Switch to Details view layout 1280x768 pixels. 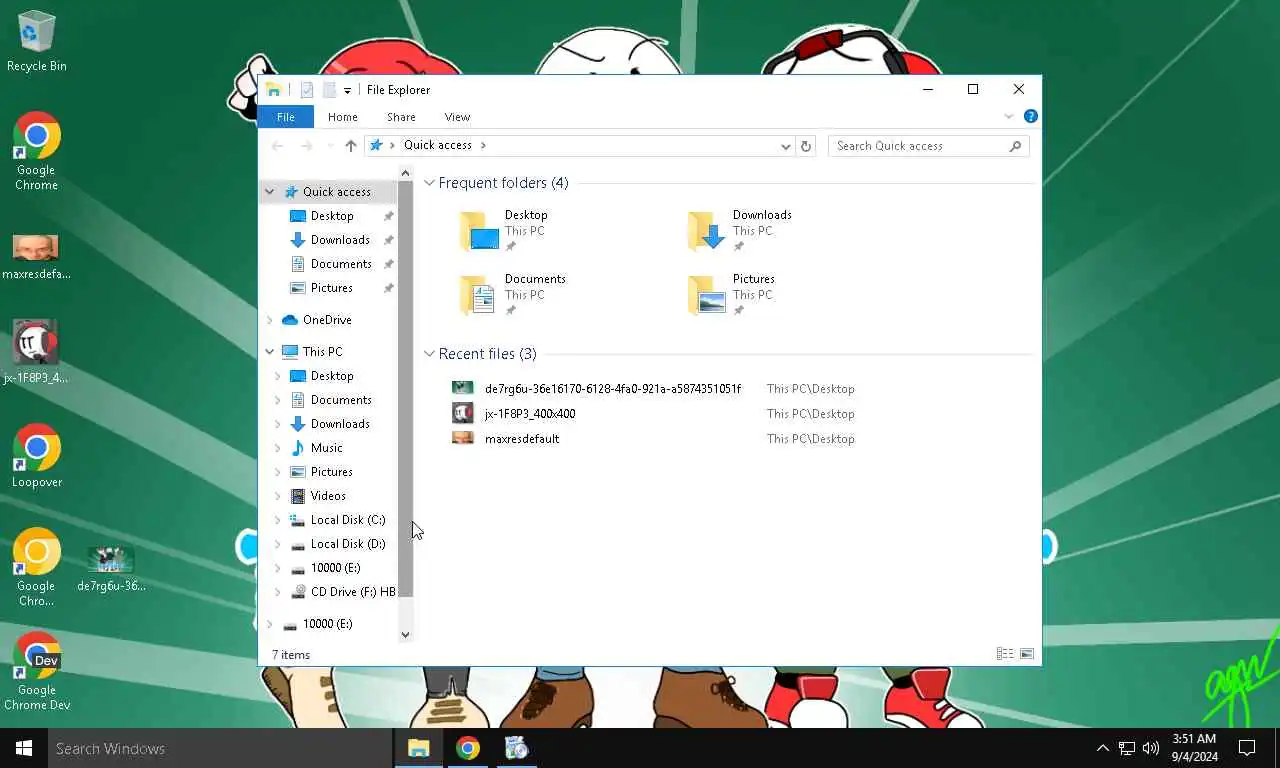(x=1005, y=654)
